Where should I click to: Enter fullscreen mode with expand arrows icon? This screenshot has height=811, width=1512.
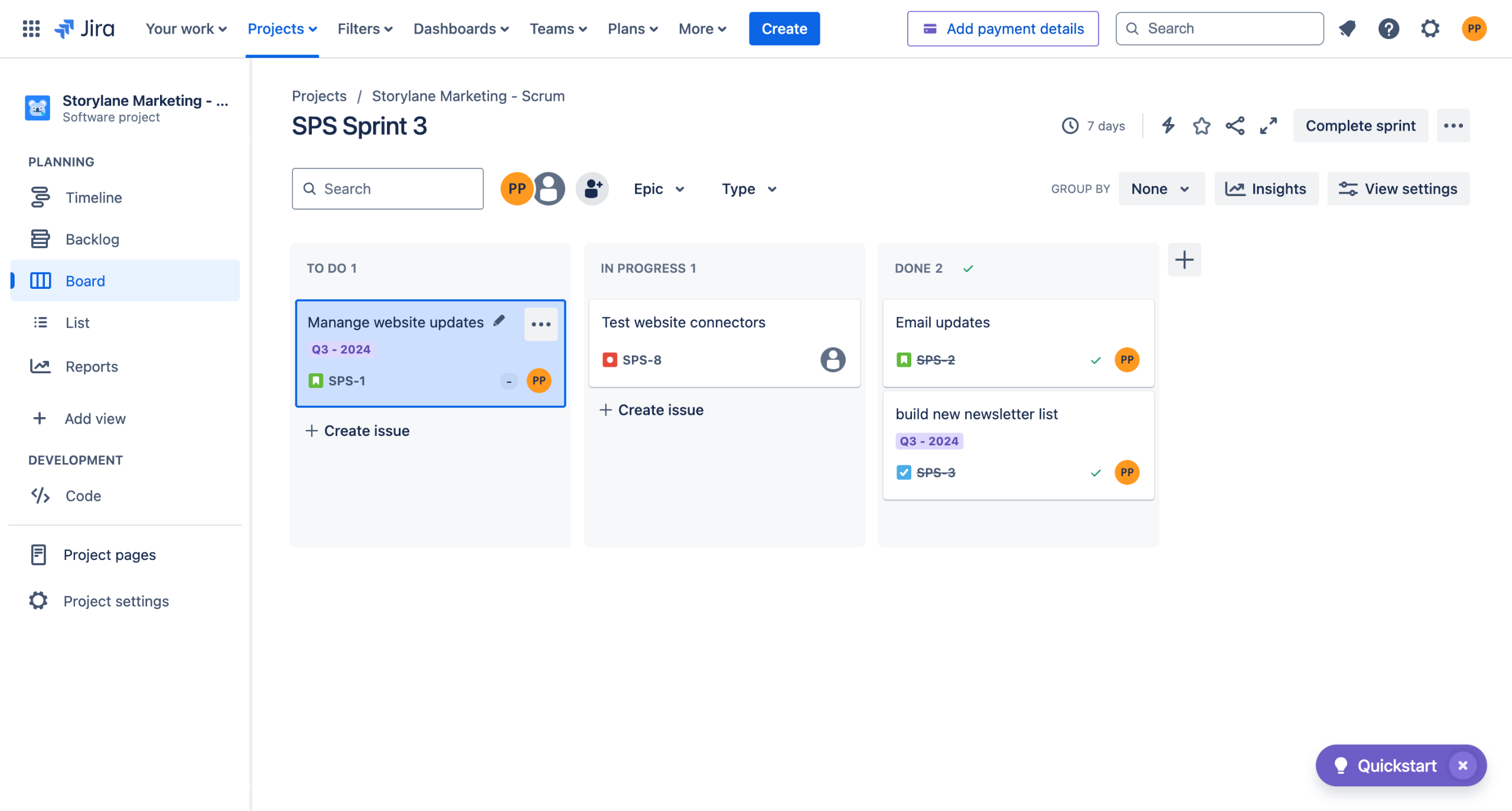point(1268,126)
